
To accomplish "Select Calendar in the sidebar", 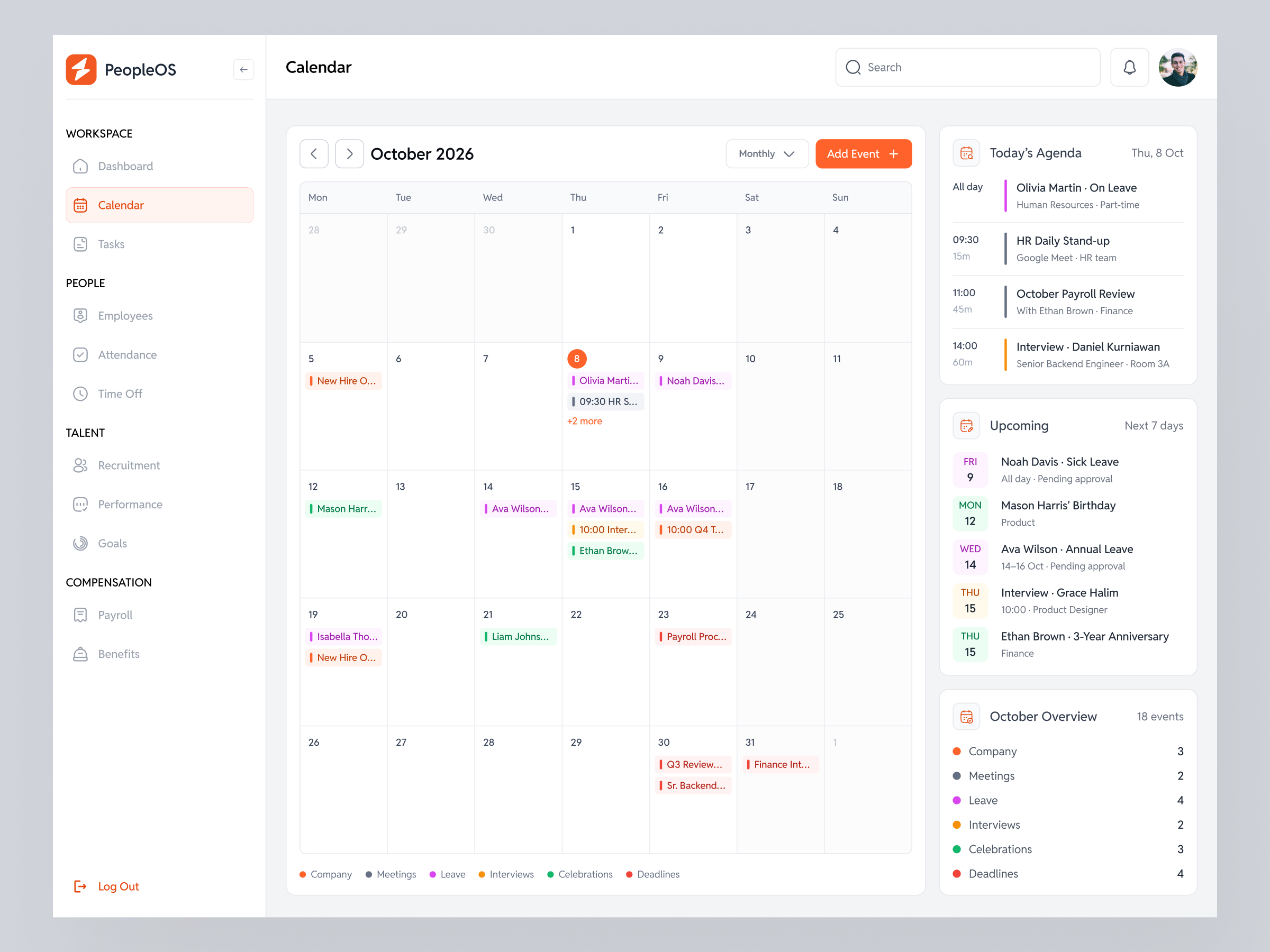I will click(159, 205).
